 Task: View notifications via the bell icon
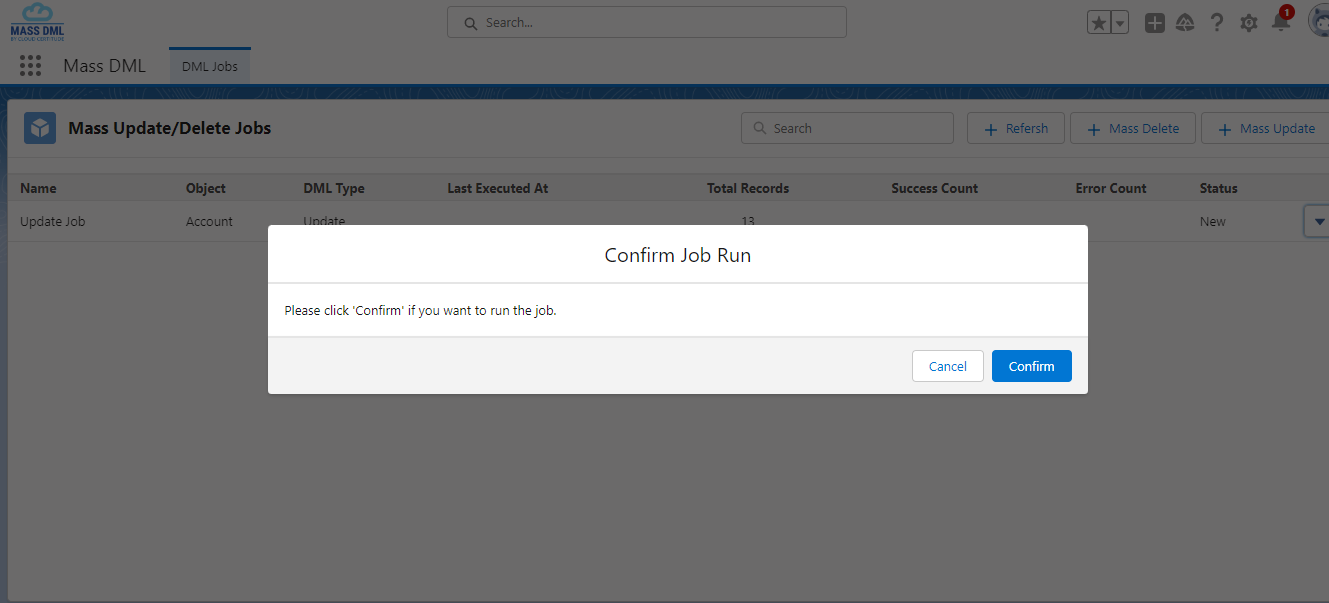[x=1280, y=23]
